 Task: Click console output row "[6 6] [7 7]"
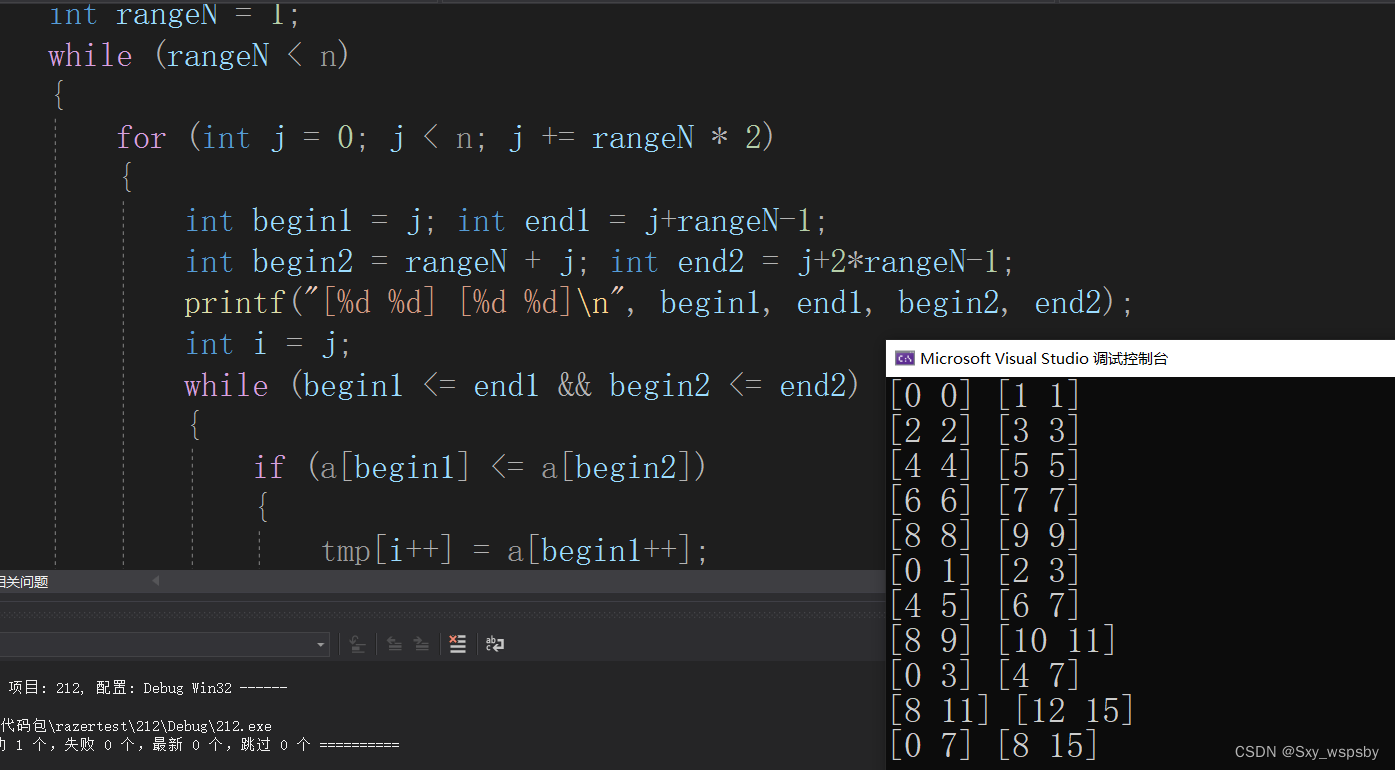point(984,501)
